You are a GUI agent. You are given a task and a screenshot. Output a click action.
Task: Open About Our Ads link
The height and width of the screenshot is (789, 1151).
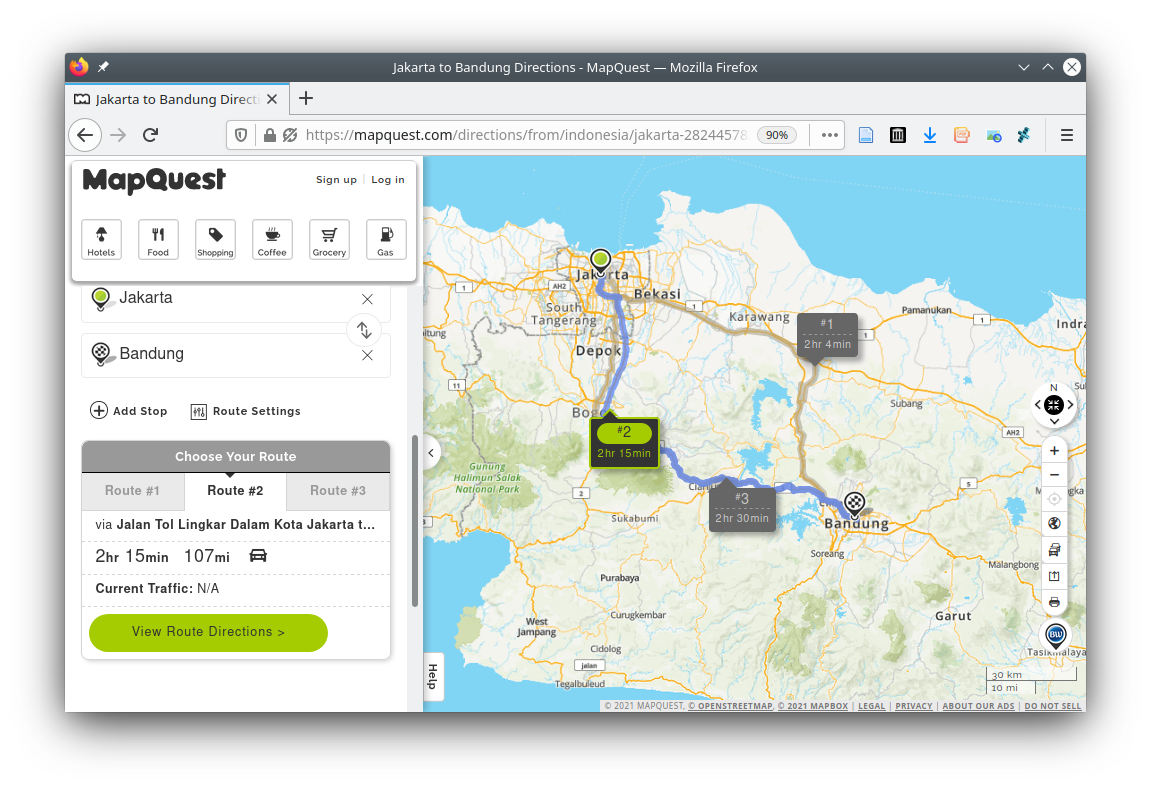click(x=978, y=706)
